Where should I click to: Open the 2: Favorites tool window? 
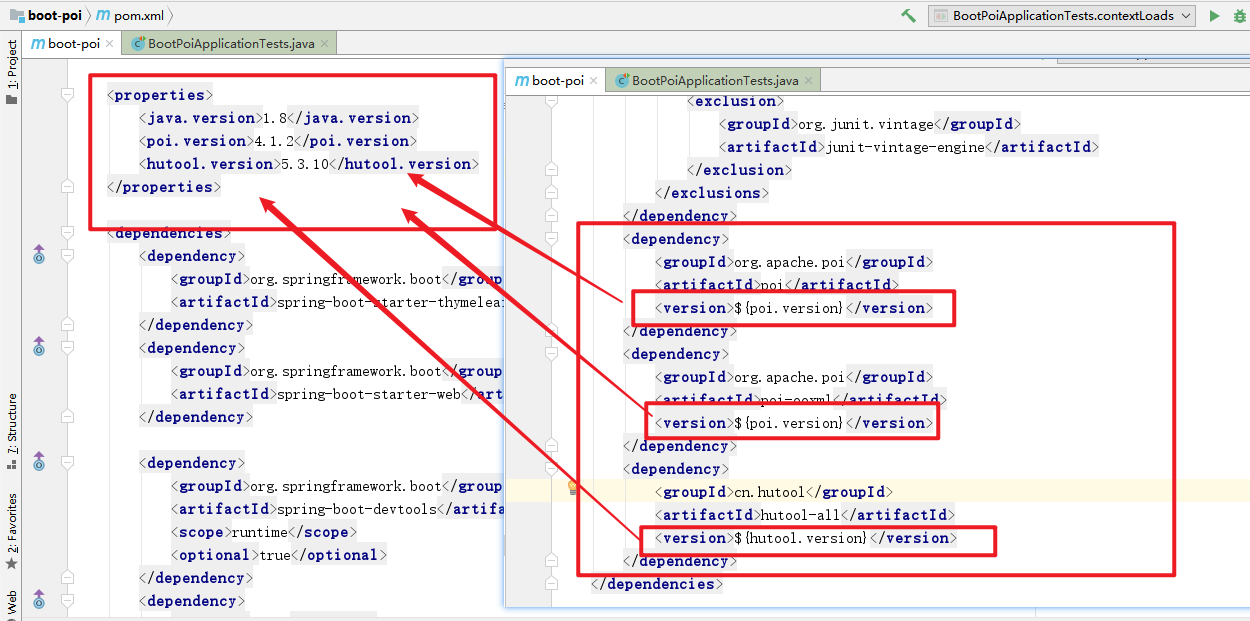point(12,523)
